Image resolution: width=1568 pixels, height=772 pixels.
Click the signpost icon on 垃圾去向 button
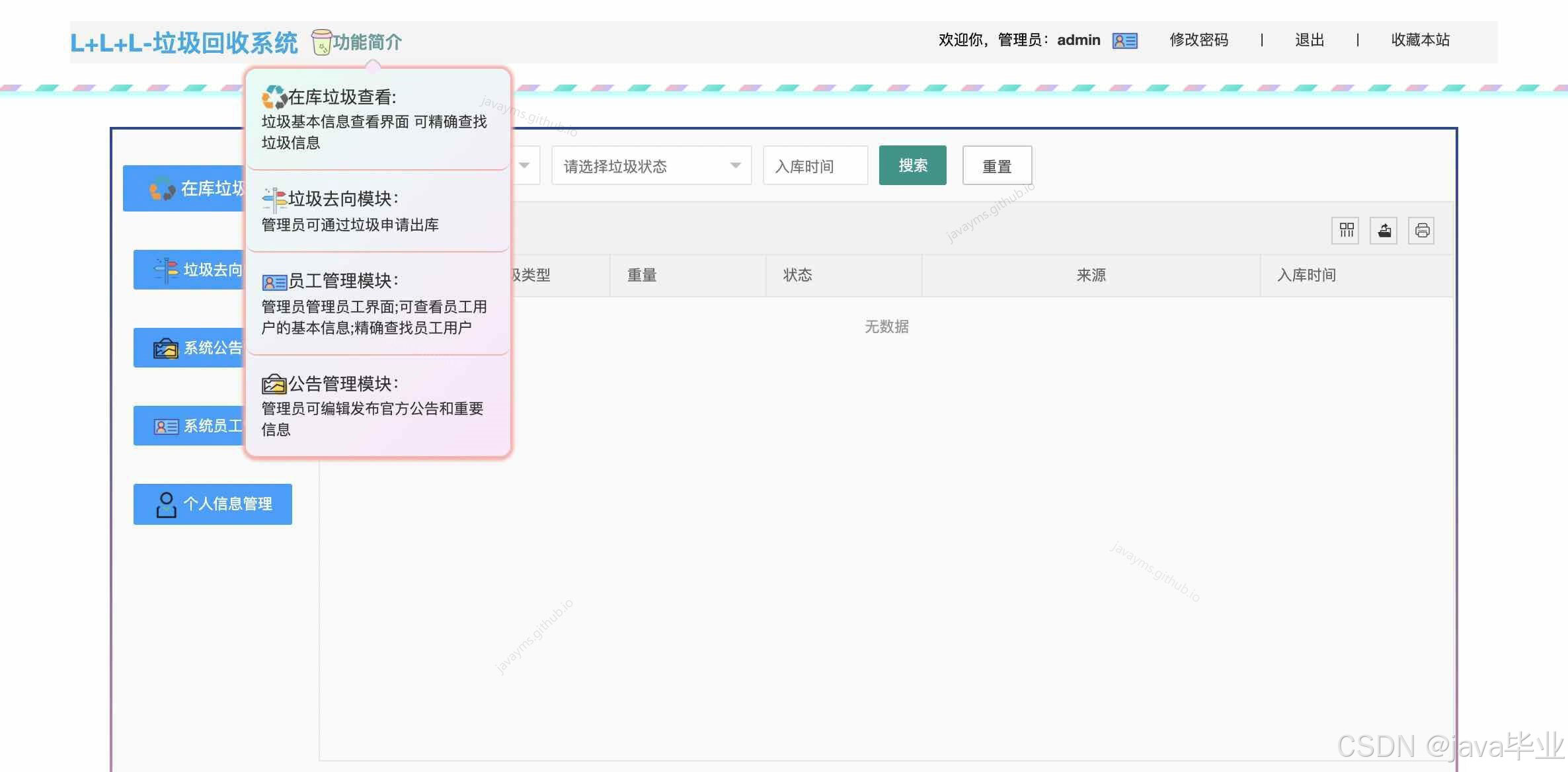[166, 270]
